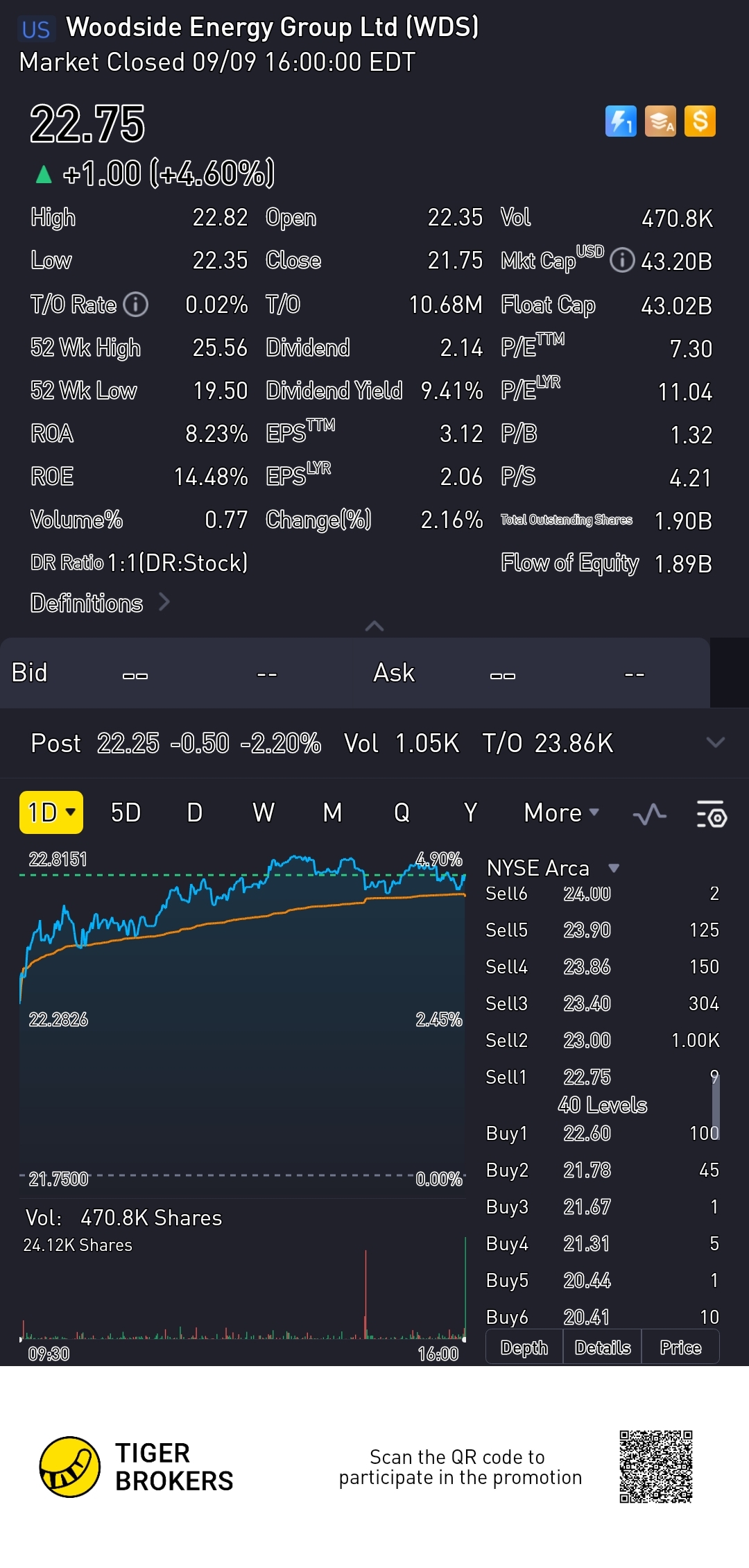Tap the US market badge

pyautogui.click(x=35, y=29)
